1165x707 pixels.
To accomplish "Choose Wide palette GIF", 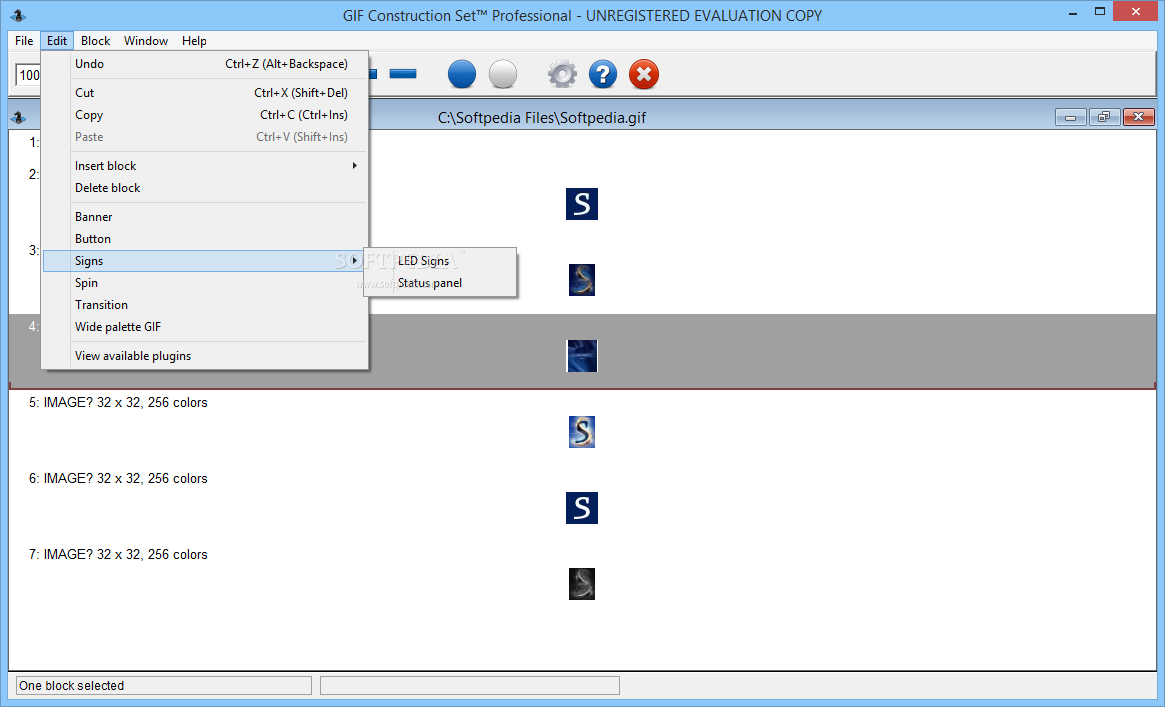I will [x=205, y=327].
